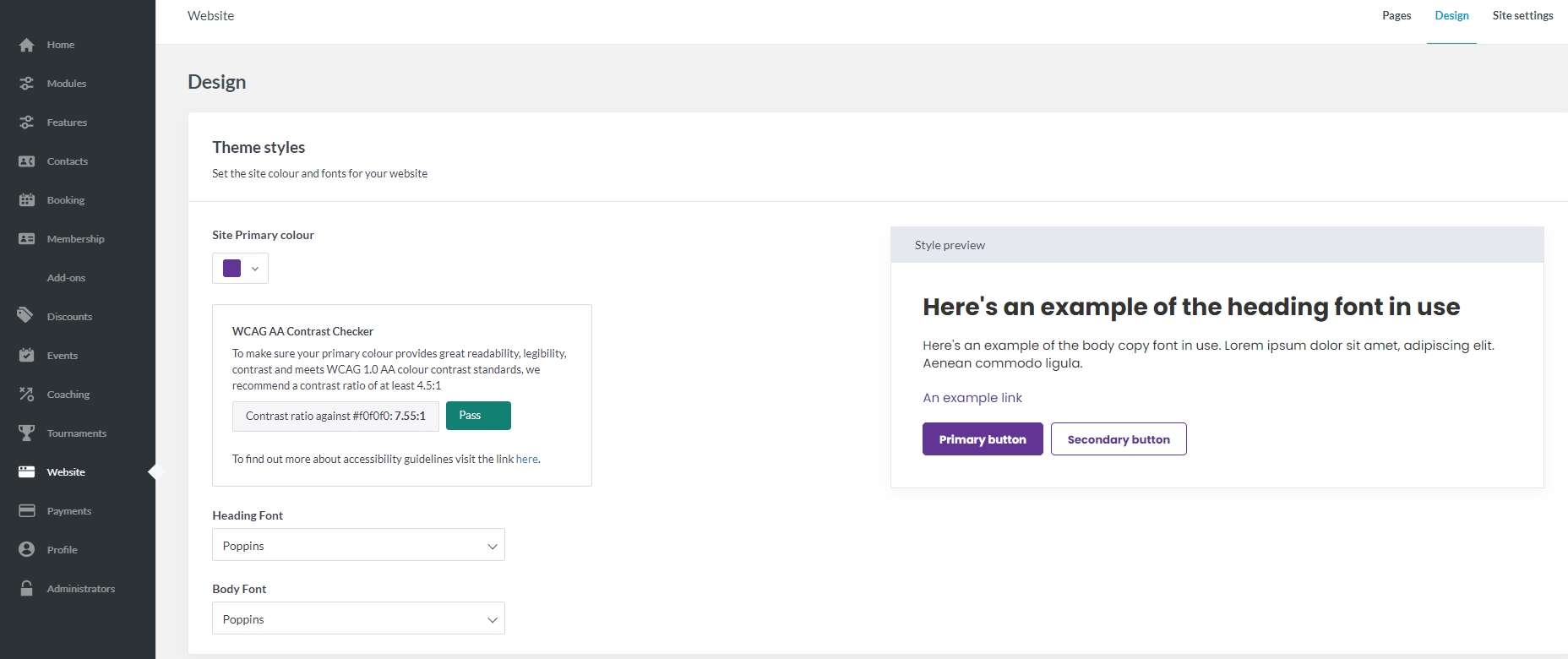
Task: Click the Coaching percent icon
Action: point(27,395)
